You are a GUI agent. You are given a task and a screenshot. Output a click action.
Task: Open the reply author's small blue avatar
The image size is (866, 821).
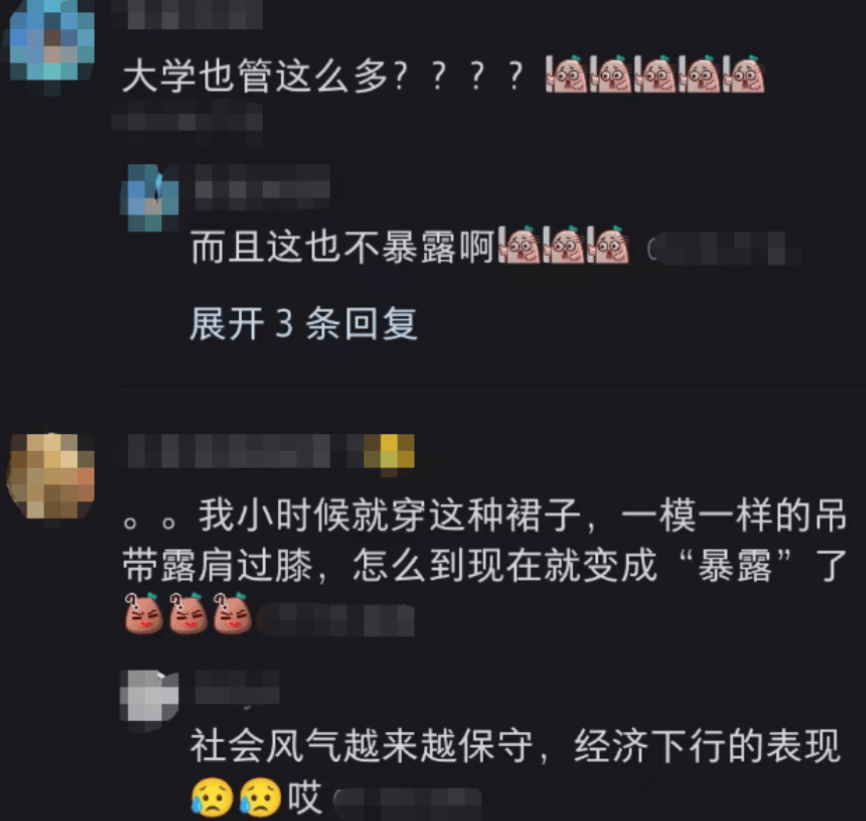150,197
